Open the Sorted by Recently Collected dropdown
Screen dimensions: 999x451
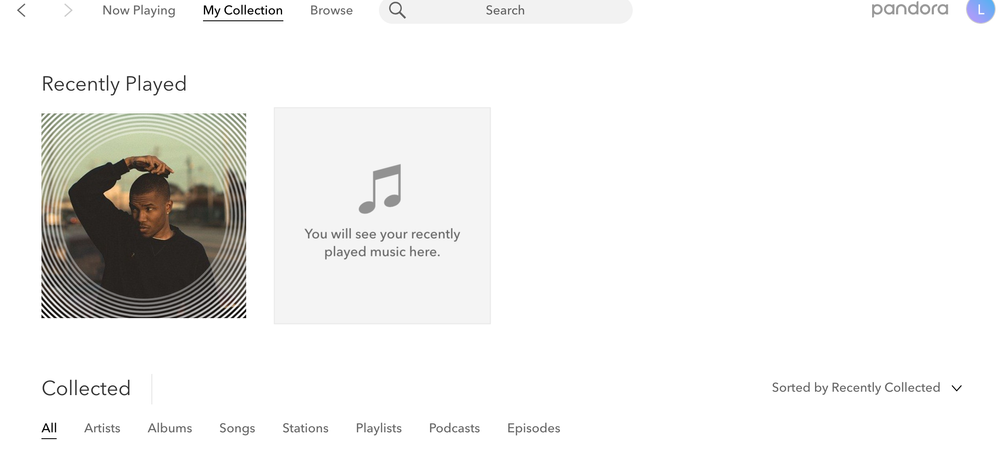tap(855, 388)
